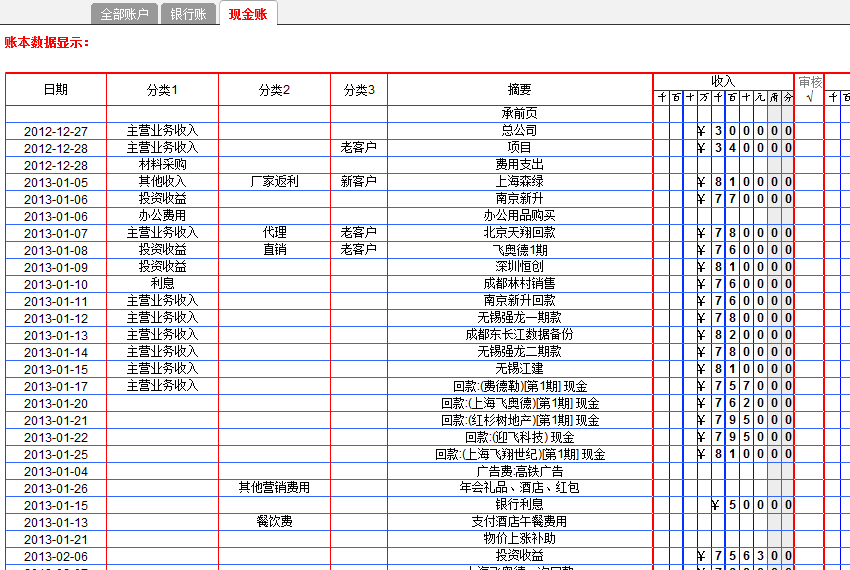Select date cell 2013-01-26
The width and height of the screenshot is (850, 570).
click(56, 488)
